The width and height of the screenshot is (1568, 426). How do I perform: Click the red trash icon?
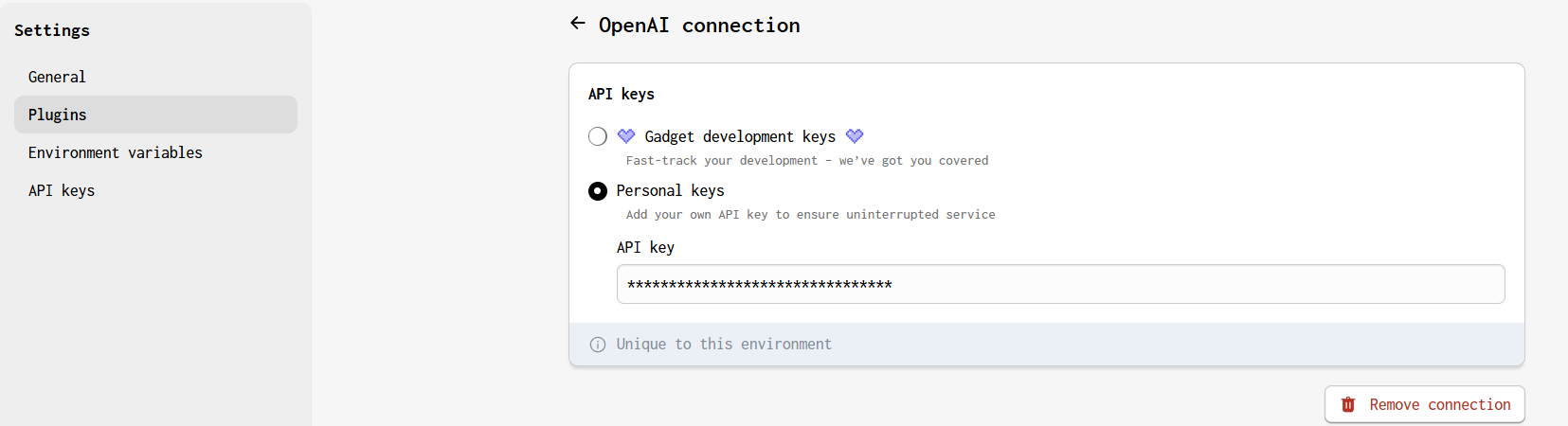(1348, 405)
